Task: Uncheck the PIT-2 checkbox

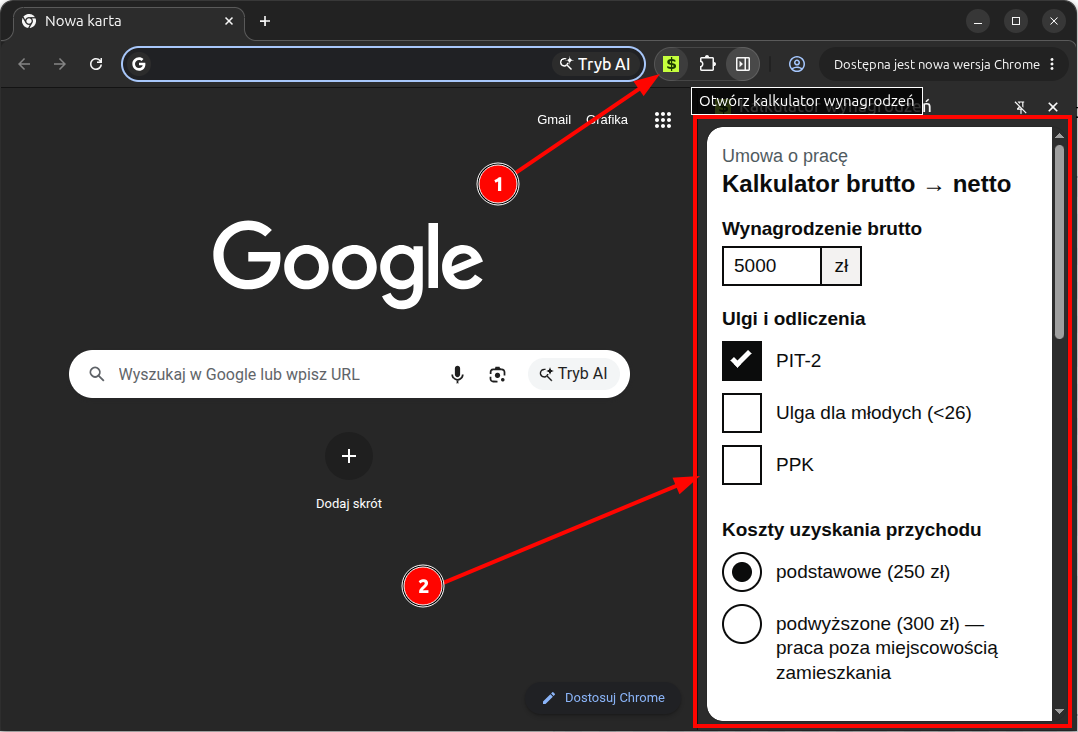Action: [x=741, y=360]
